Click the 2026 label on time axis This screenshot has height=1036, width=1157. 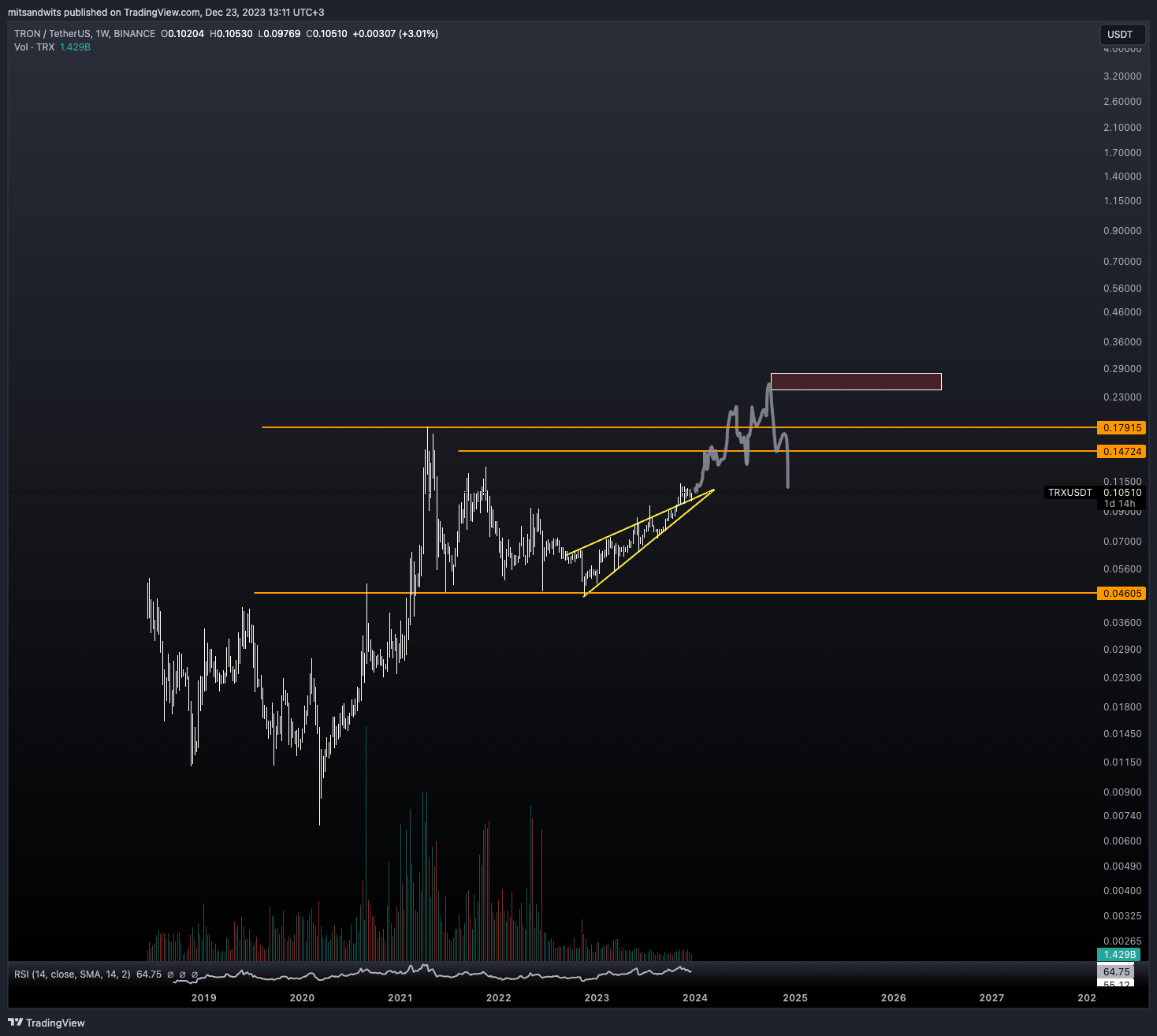click(894, 998)
